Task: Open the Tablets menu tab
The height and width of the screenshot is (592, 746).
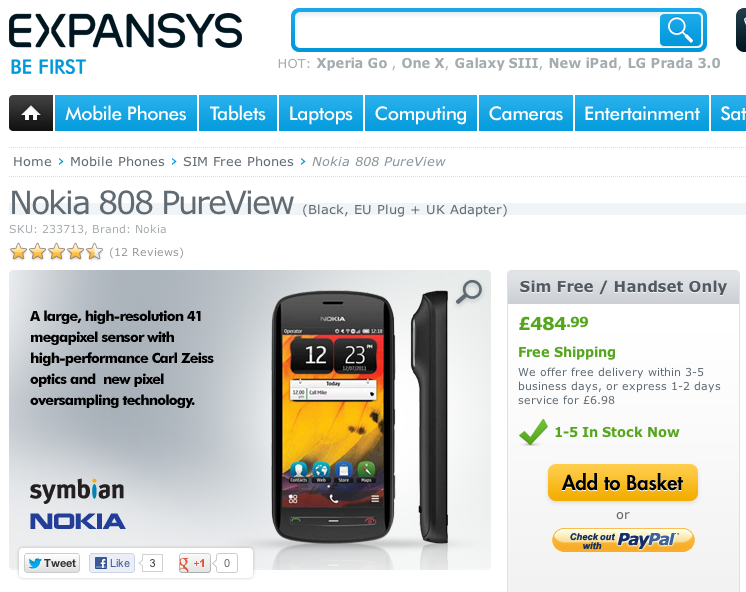Action: click(238, 113)
